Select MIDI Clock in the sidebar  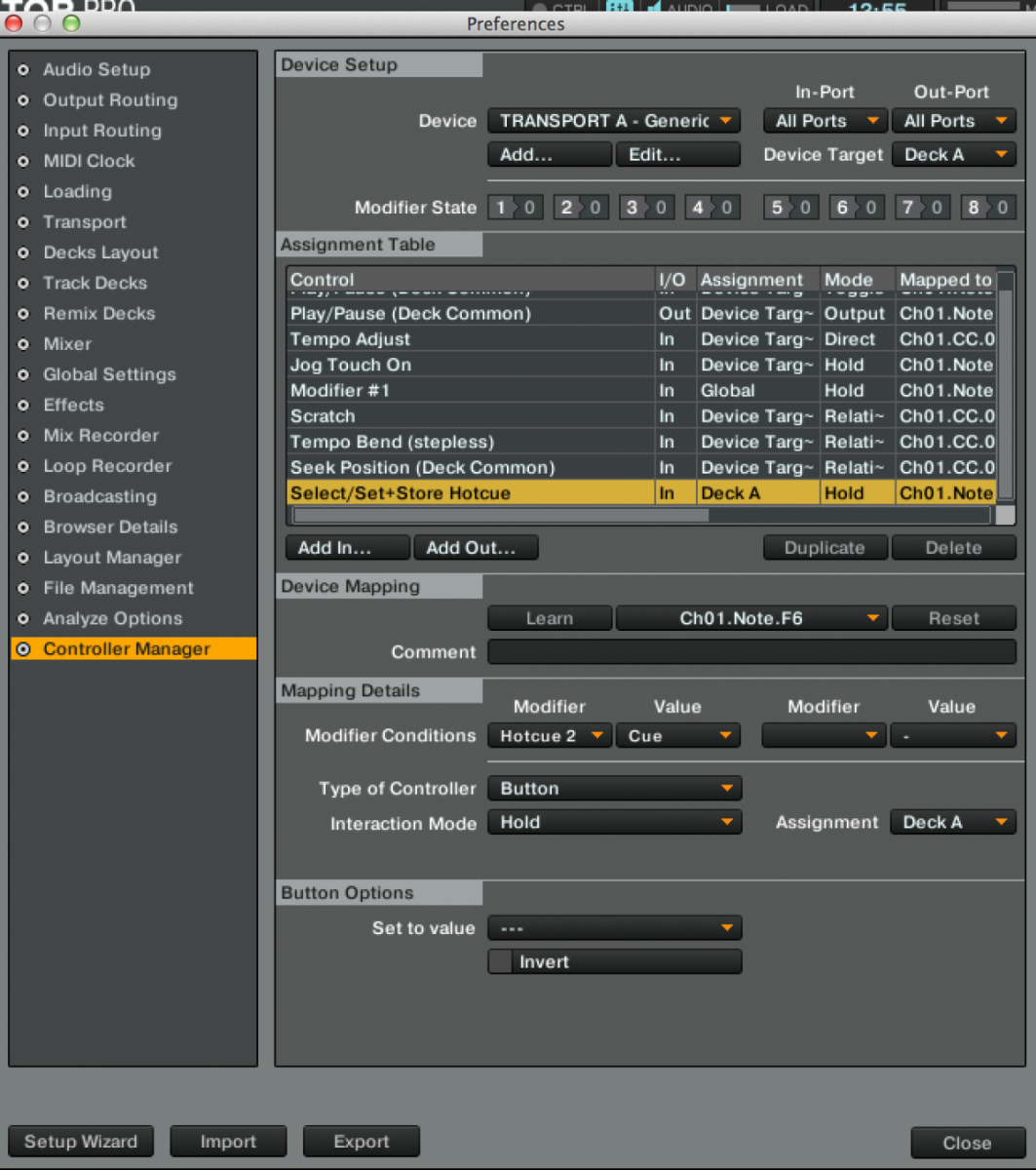pos(89,161)
